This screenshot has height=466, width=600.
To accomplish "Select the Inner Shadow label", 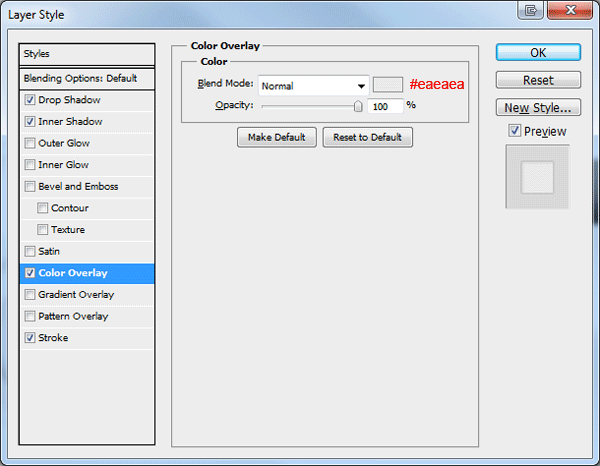I will coord(70,122).
